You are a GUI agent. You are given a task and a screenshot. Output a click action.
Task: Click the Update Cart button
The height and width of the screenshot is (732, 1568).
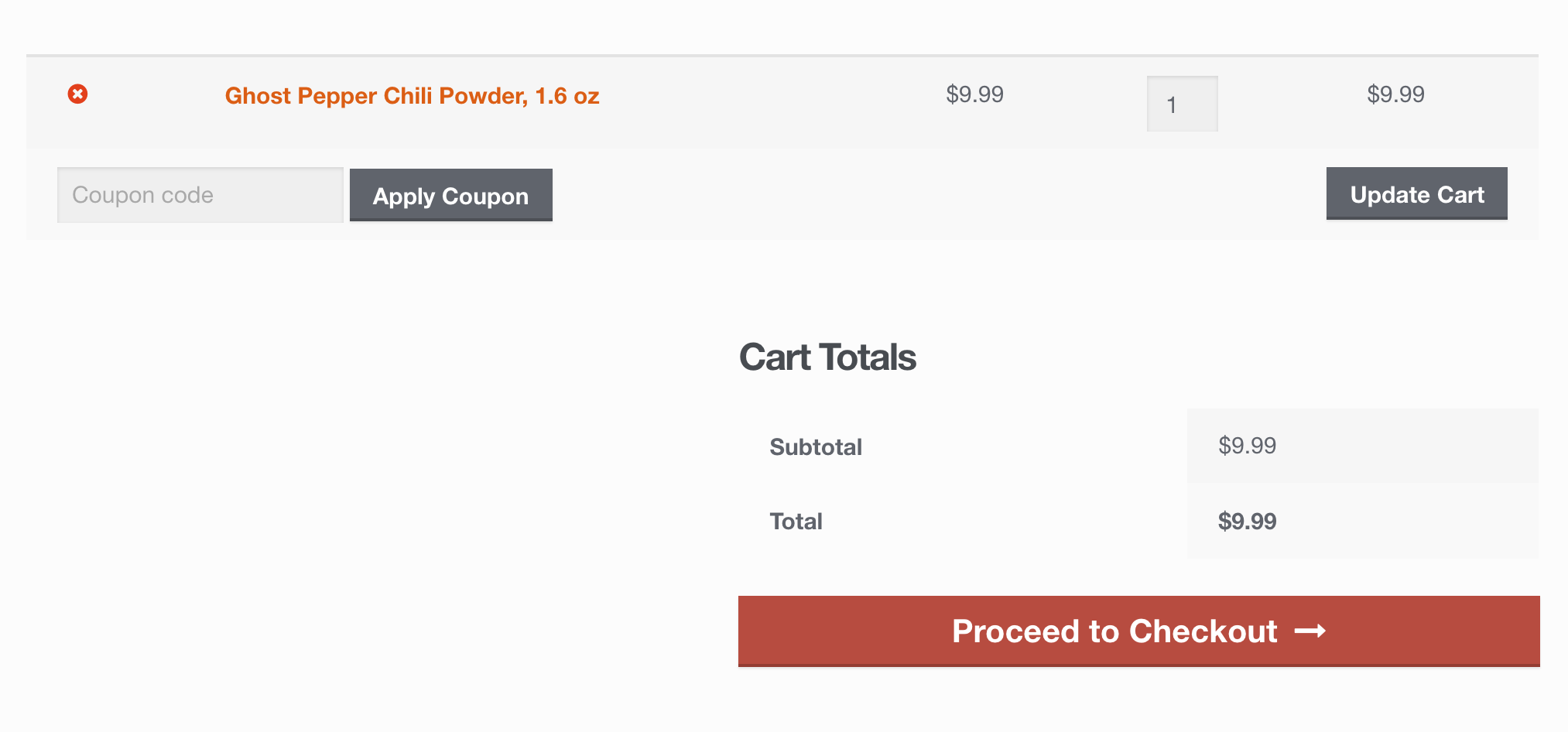tap(1416, 193)
